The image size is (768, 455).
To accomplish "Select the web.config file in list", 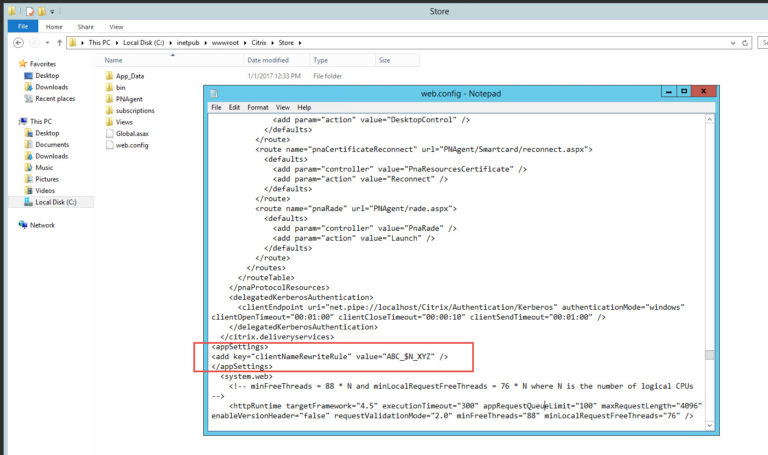I will (131, 145).
